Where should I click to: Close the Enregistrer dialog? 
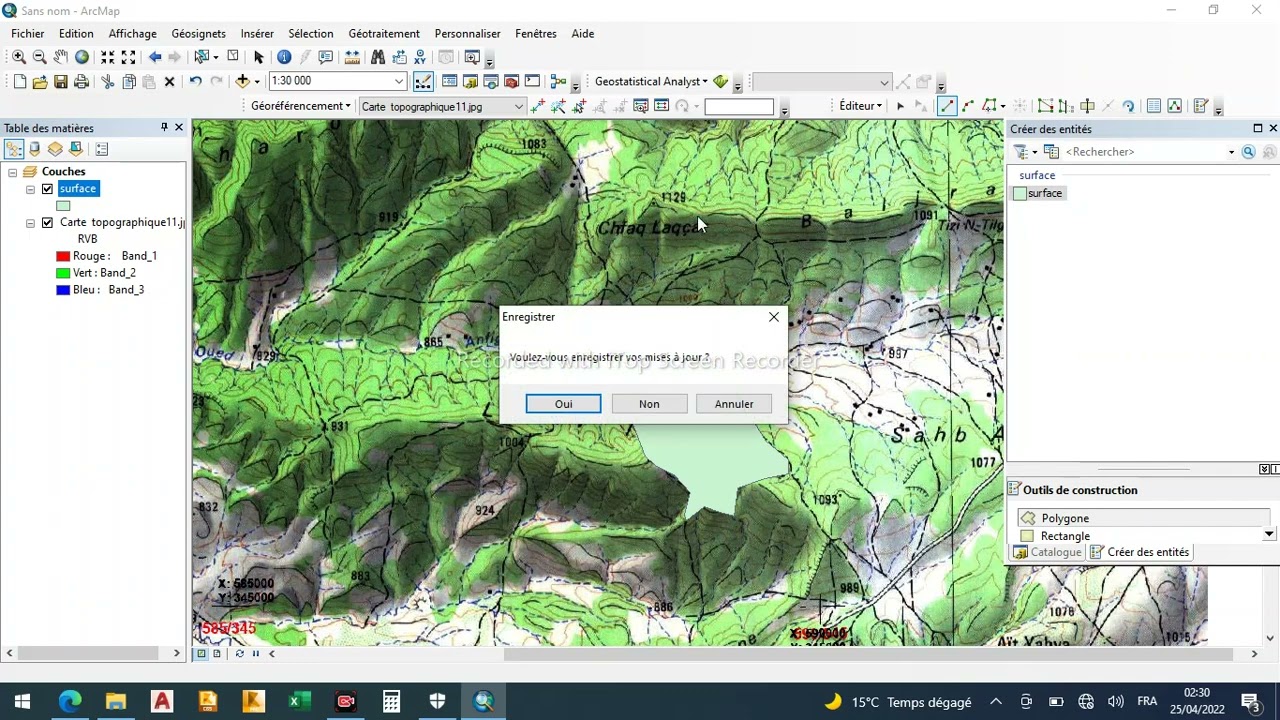pos(773,317)
